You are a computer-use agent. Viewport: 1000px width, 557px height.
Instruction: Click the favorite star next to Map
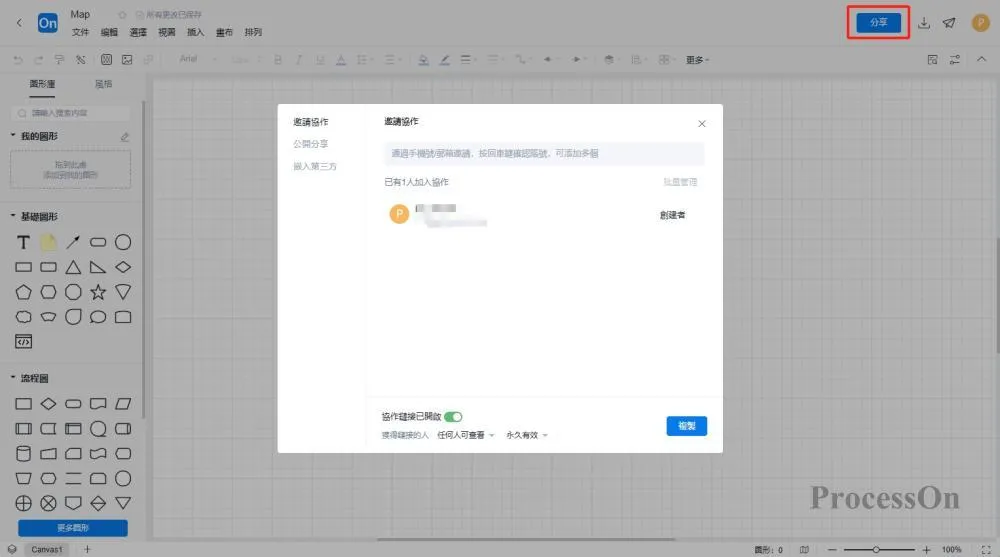pos(122,15)
